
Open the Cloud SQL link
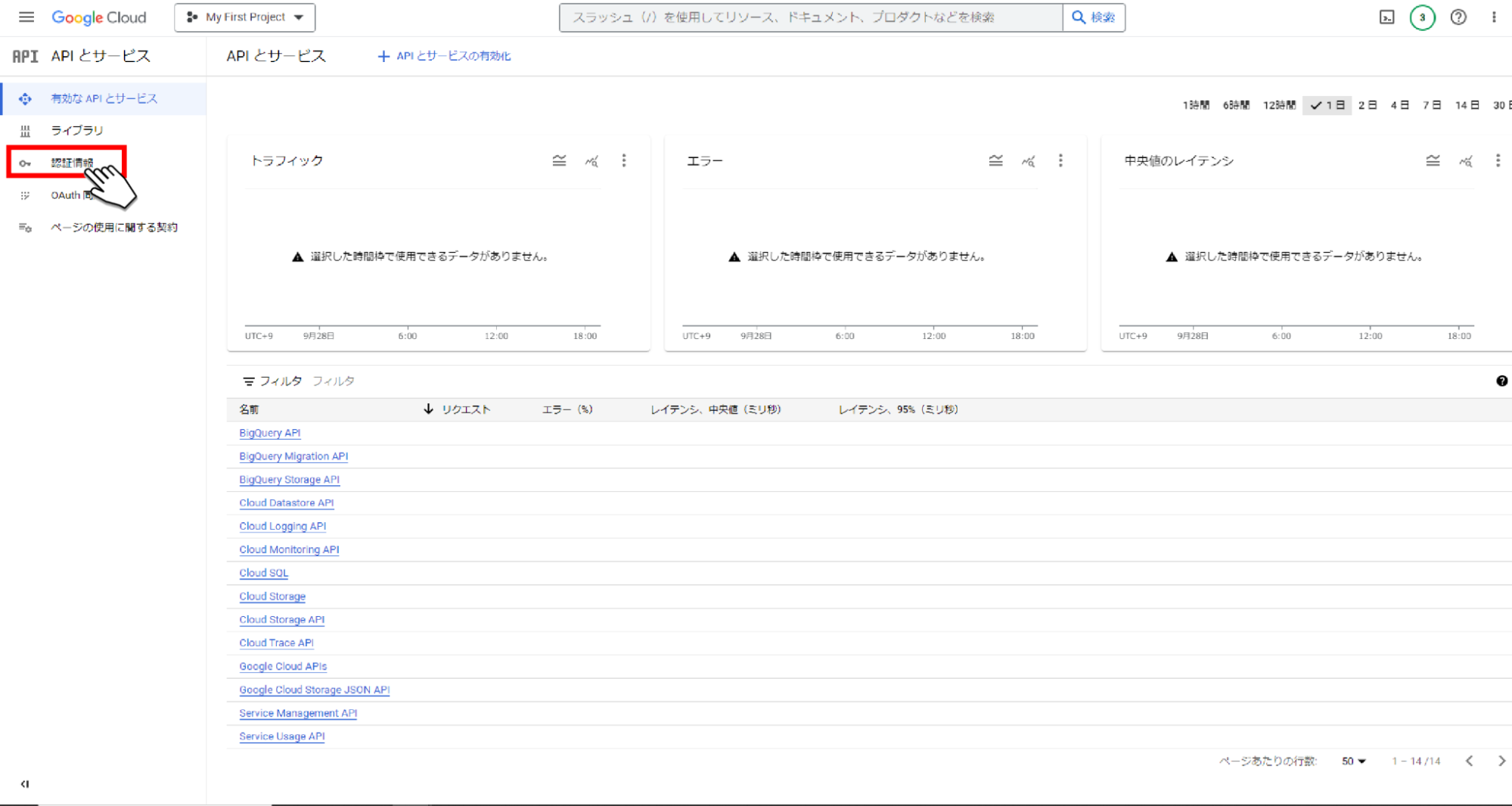tap(263, 574)
